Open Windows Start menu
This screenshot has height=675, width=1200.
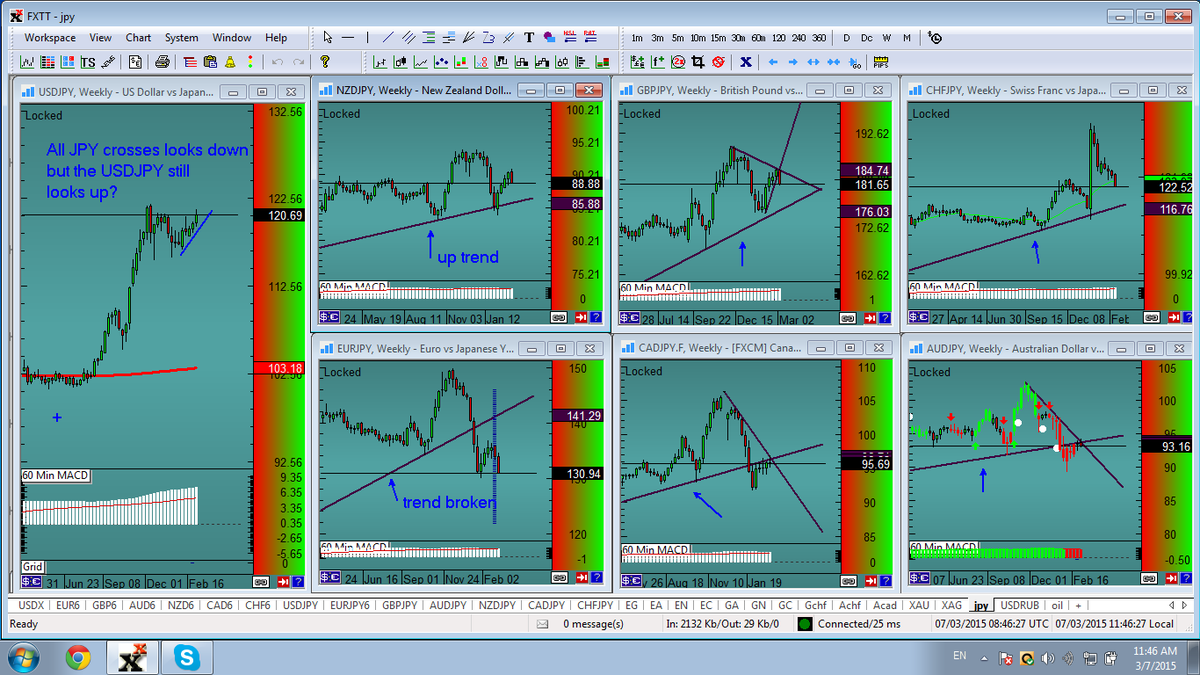(x=22, y=657)
